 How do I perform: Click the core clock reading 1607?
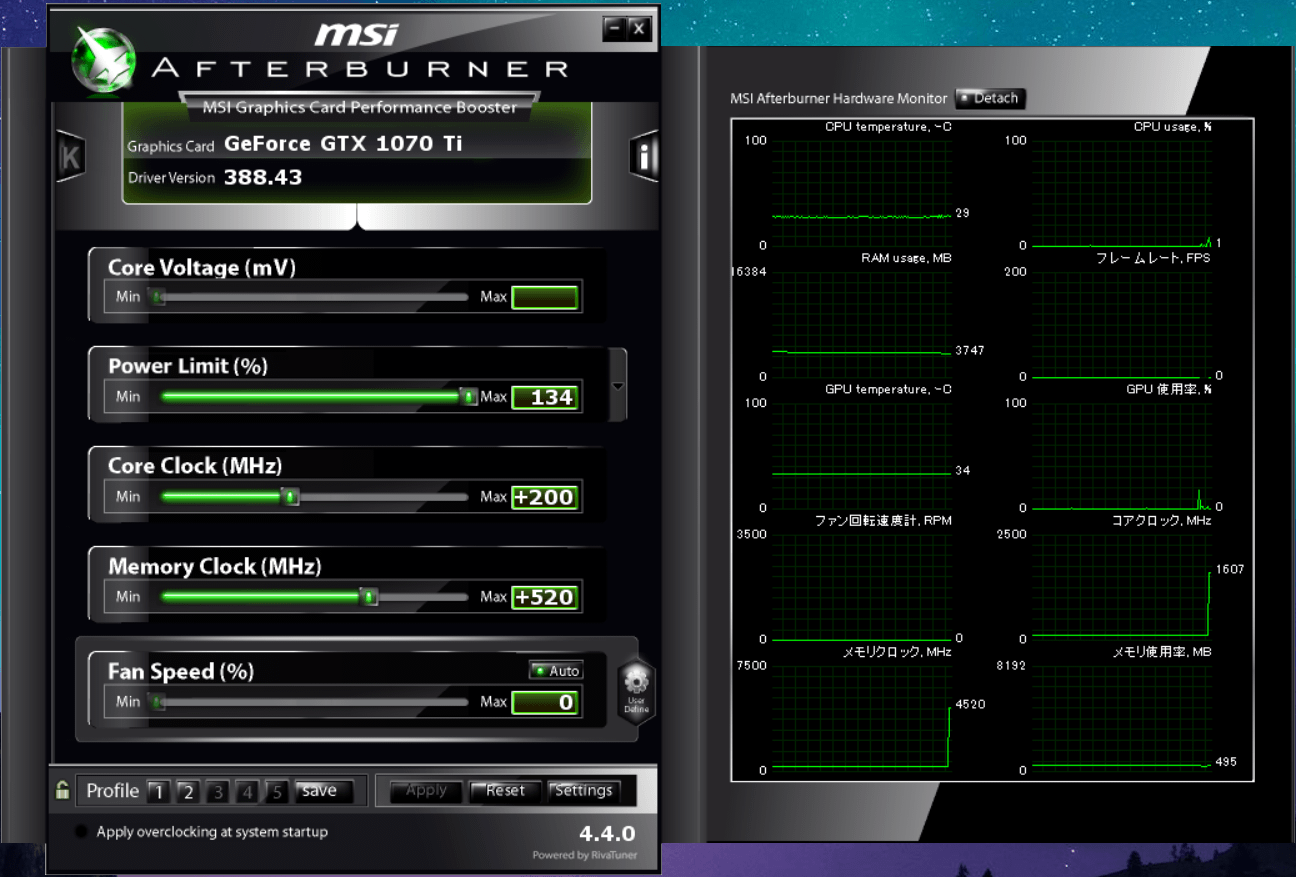[x=1229, y=569]
